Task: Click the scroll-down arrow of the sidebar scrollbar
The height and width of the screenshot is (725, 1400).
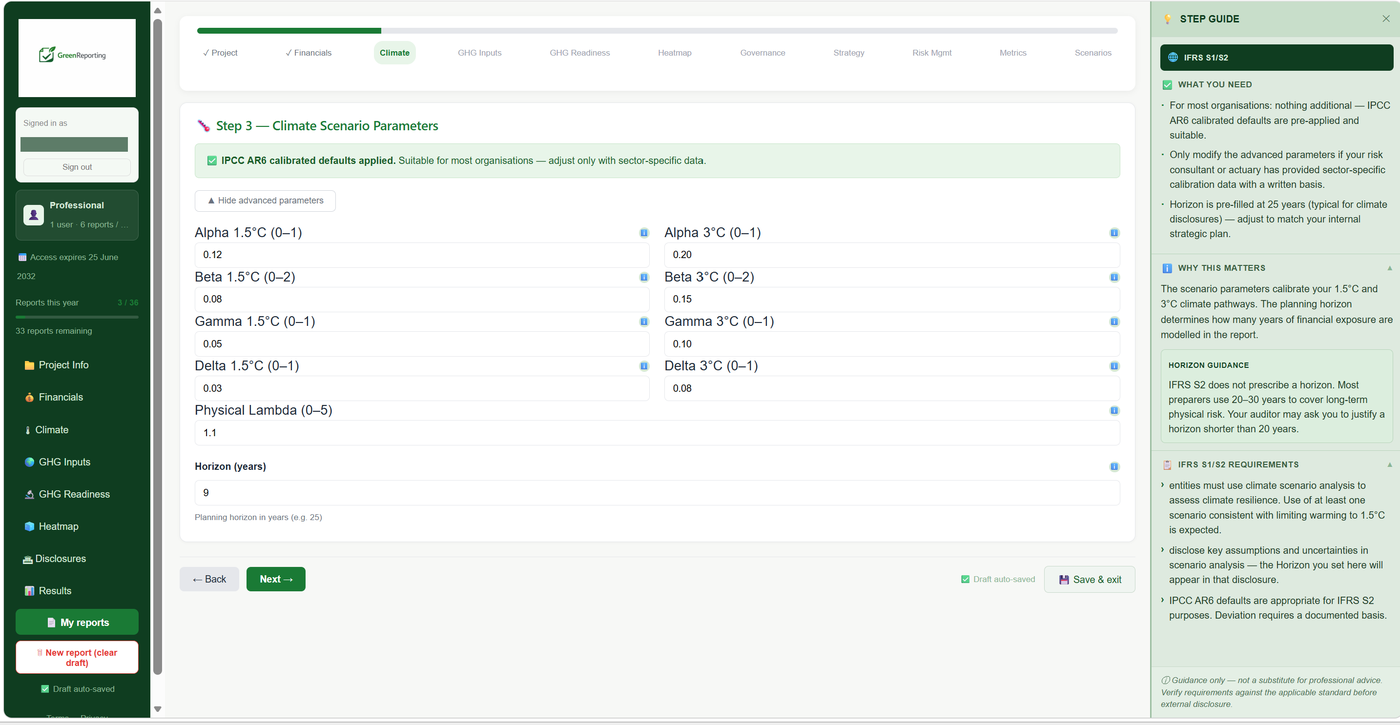Action: click(157, 709)
